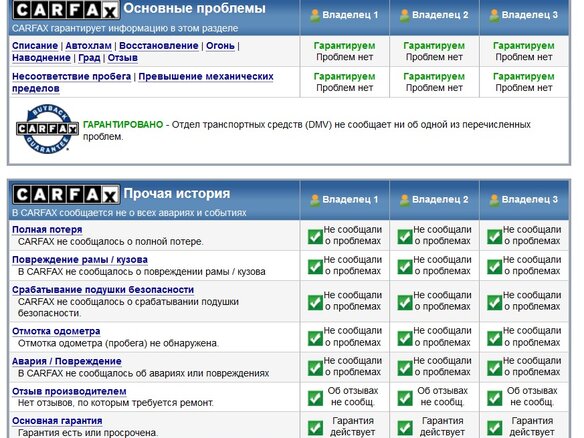The height and width of the screenshot is (438, 584).
Task: Click Гарантируем for Несоответствие пробега row, Владелец 3
Action: point(524,76)
